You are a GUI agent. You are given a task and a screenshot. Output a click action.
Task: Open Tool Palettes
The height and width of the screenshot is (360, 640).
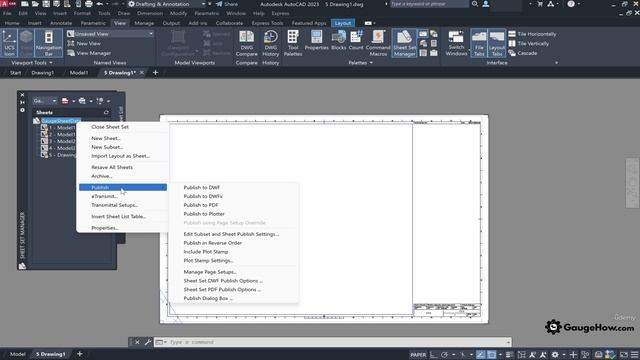(x=293, y=43)
